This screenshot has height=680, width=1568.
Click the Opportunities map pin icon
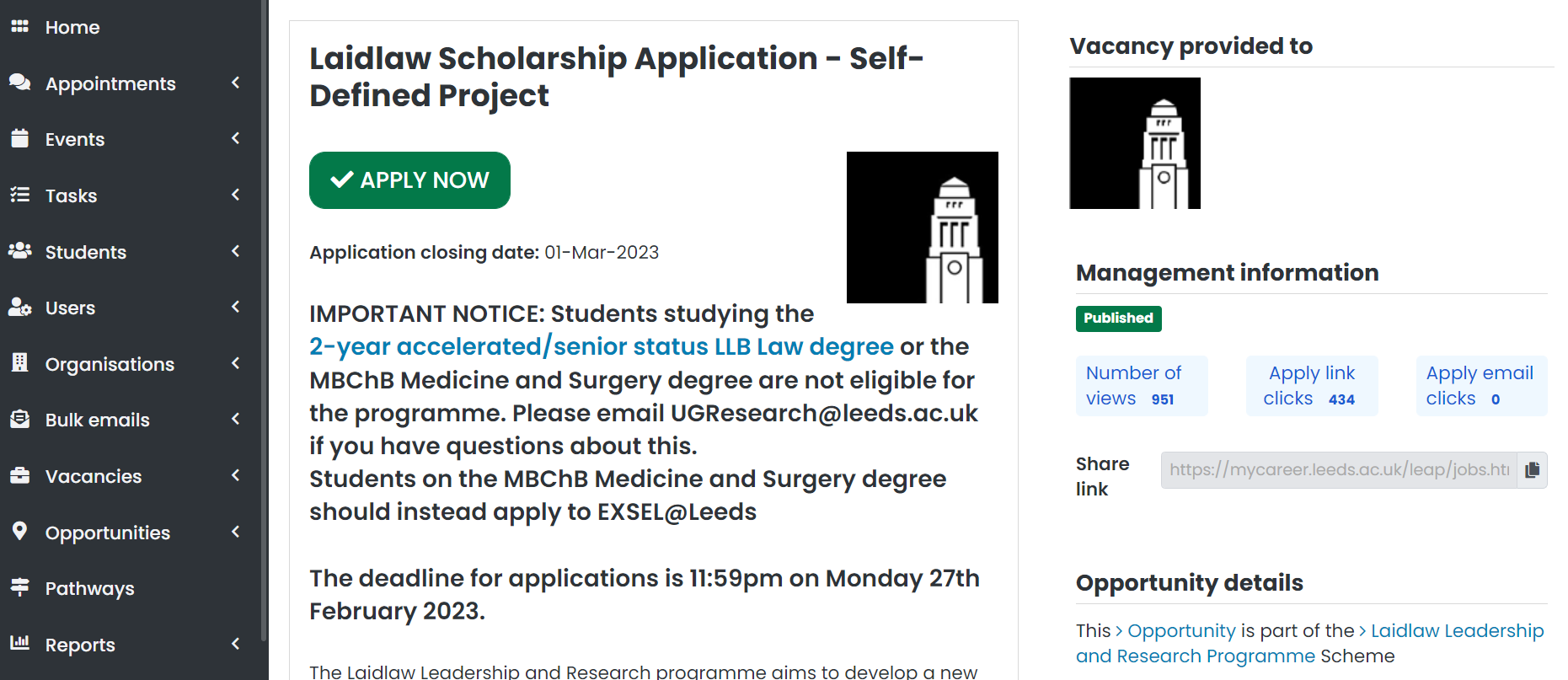[x=19, y=532]
